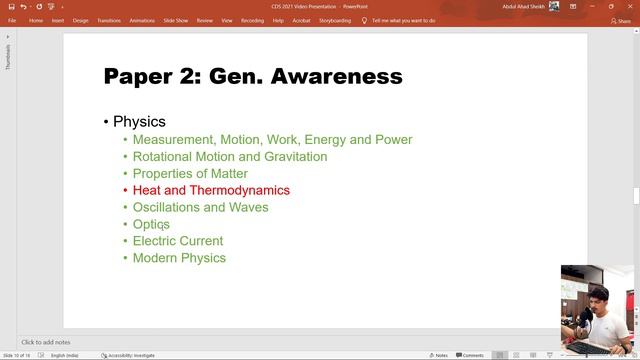Image resolution: width=640 pixels, height=360 pixels.
Task: Open the Acrobat ribbon tab
Action: 301,20
